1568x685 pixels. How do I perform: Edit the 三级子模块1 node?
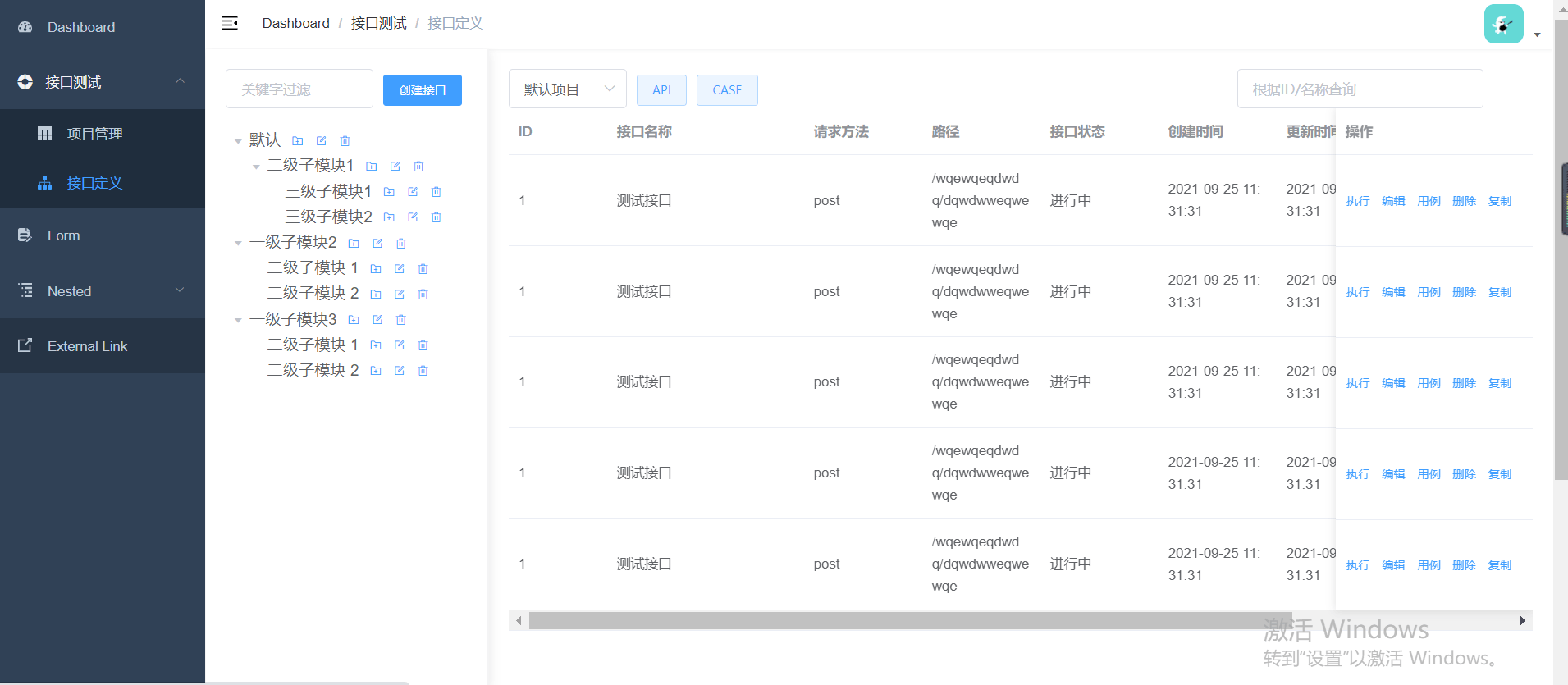(413, 192)
